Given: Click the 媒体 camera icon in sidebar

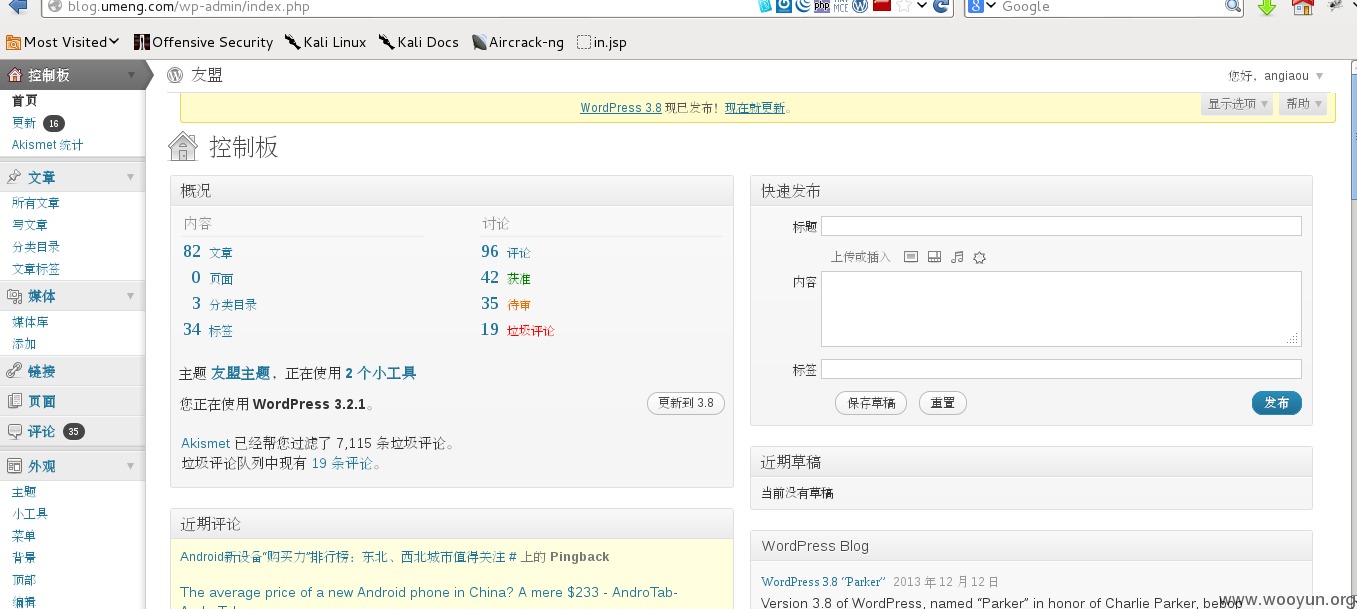Looking at the screenshot, I should pos(14,296).
